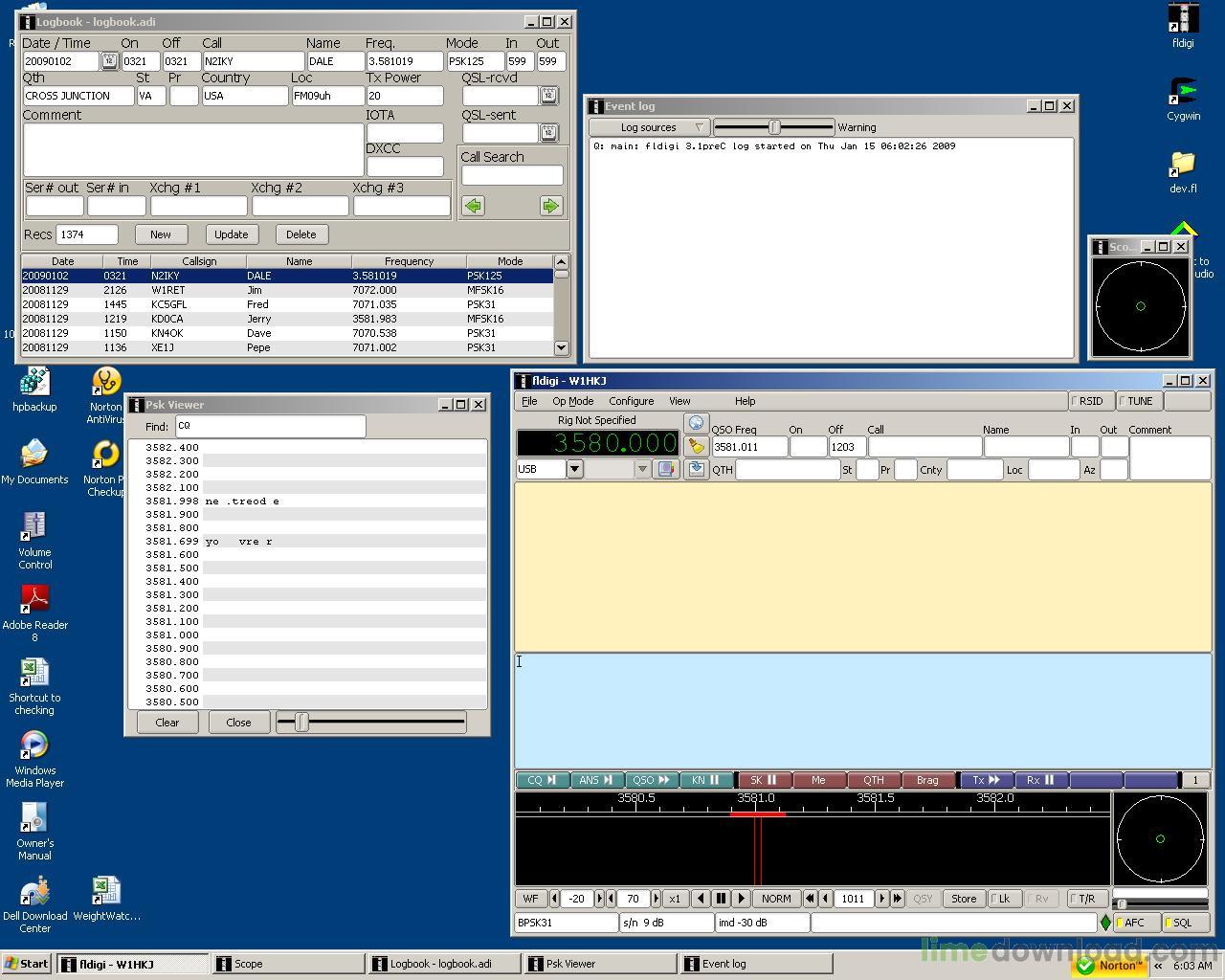The height and width of the screenshot is (980, 1225).
Task: Open the logbook book icon
Action: point(666,469)
